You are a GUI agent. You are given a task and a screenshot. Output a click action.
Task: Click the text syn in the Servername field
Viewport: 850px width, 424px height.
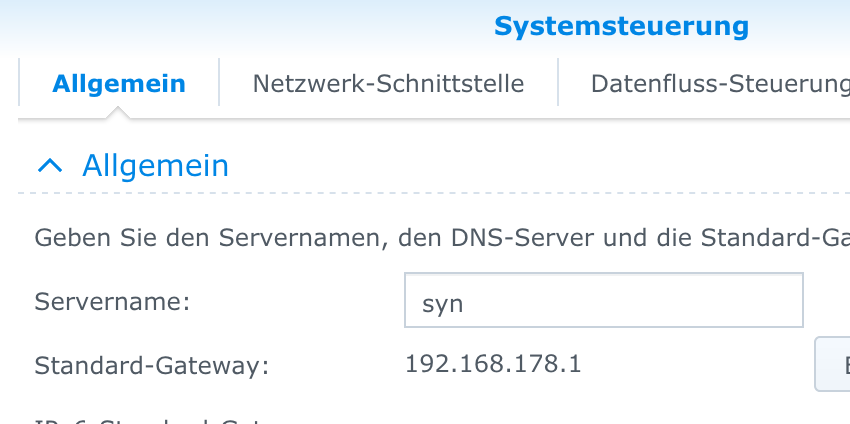point(442,303)
